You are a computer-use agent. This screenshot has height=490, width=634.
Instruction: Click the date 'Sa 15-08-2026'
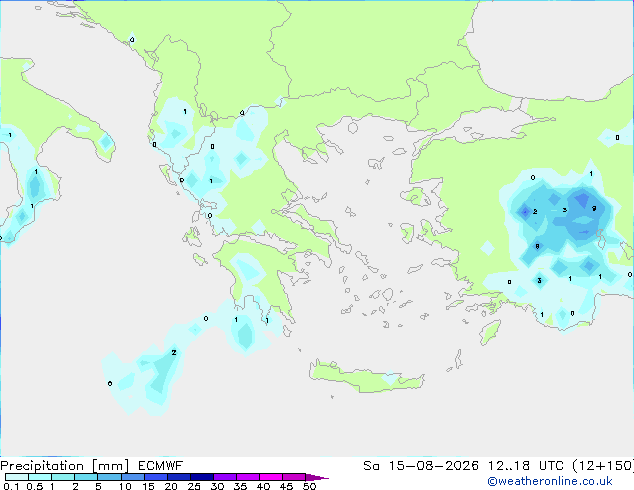pos(421,466)
